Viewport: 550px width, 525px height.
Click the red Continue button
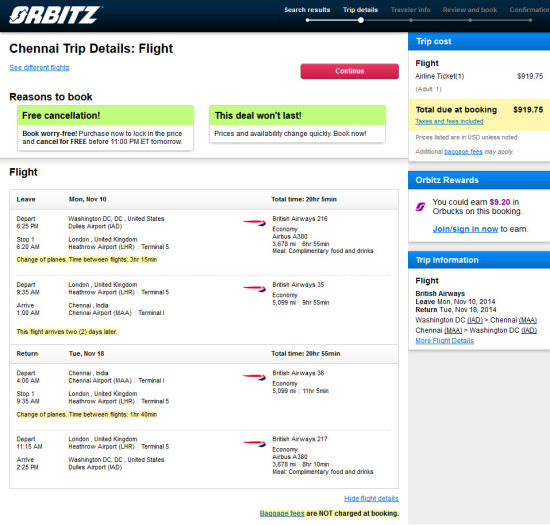point(349,71)
